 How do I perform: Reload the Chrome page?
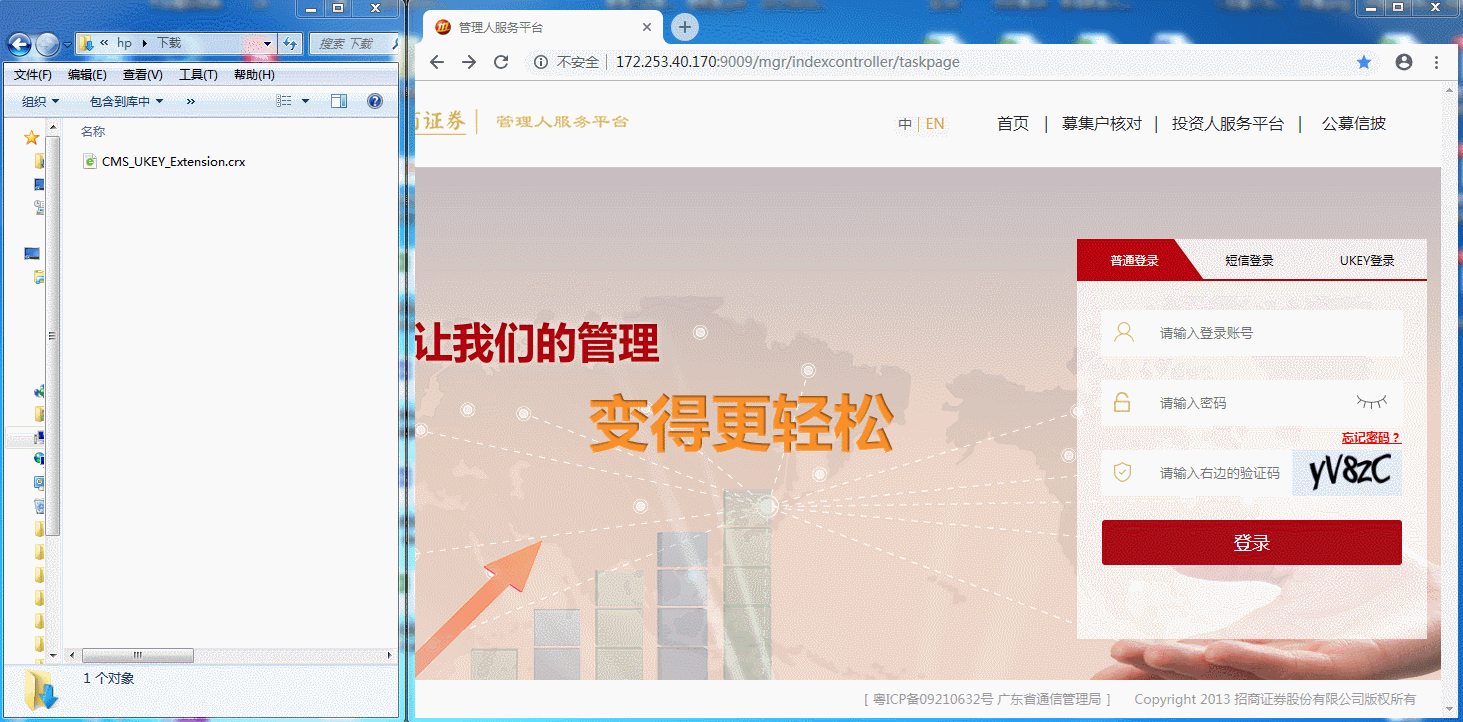coord(502,62)
